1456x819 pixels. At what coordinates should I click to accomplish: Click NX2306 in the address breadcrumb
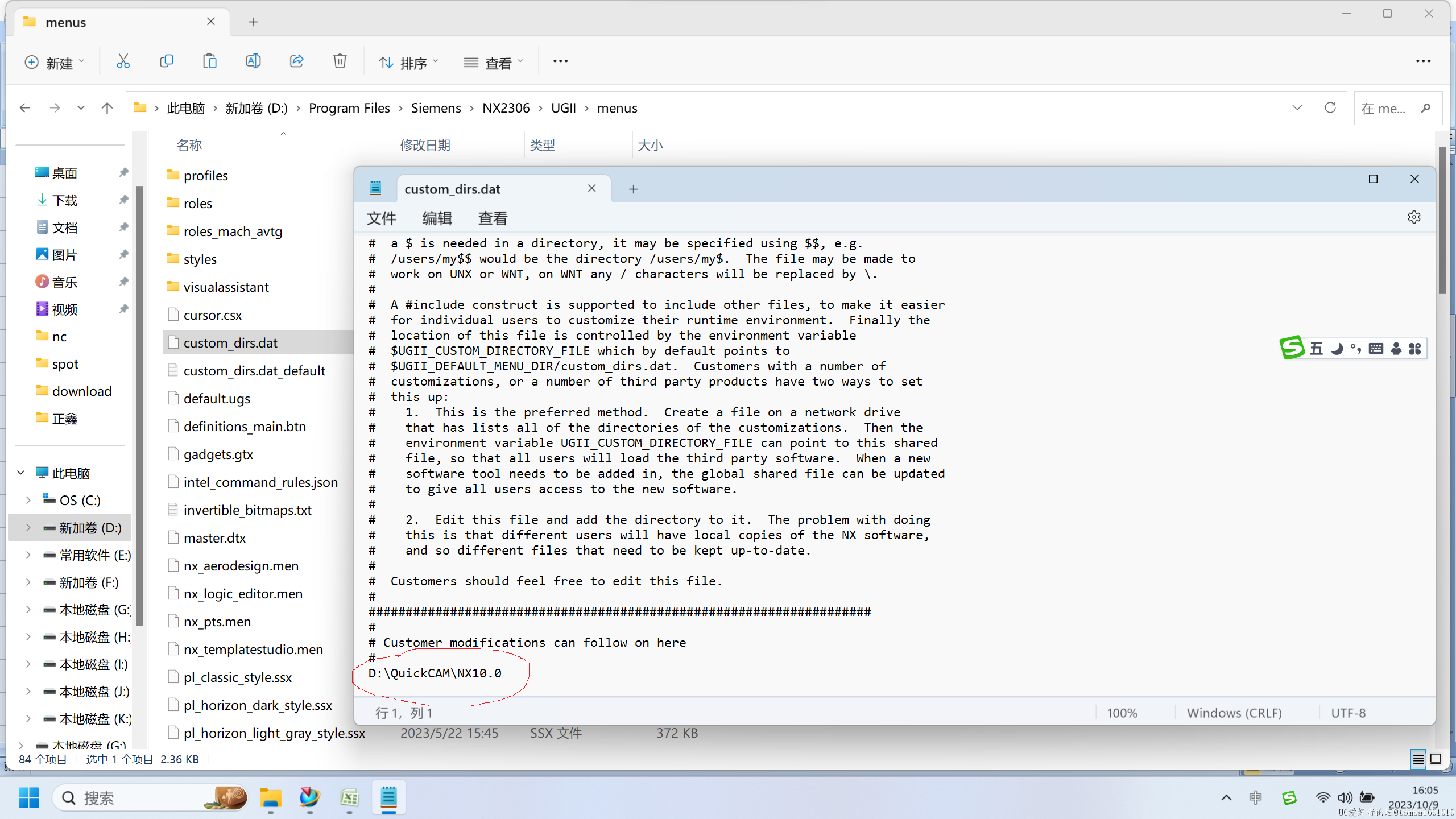coord(506,107)
